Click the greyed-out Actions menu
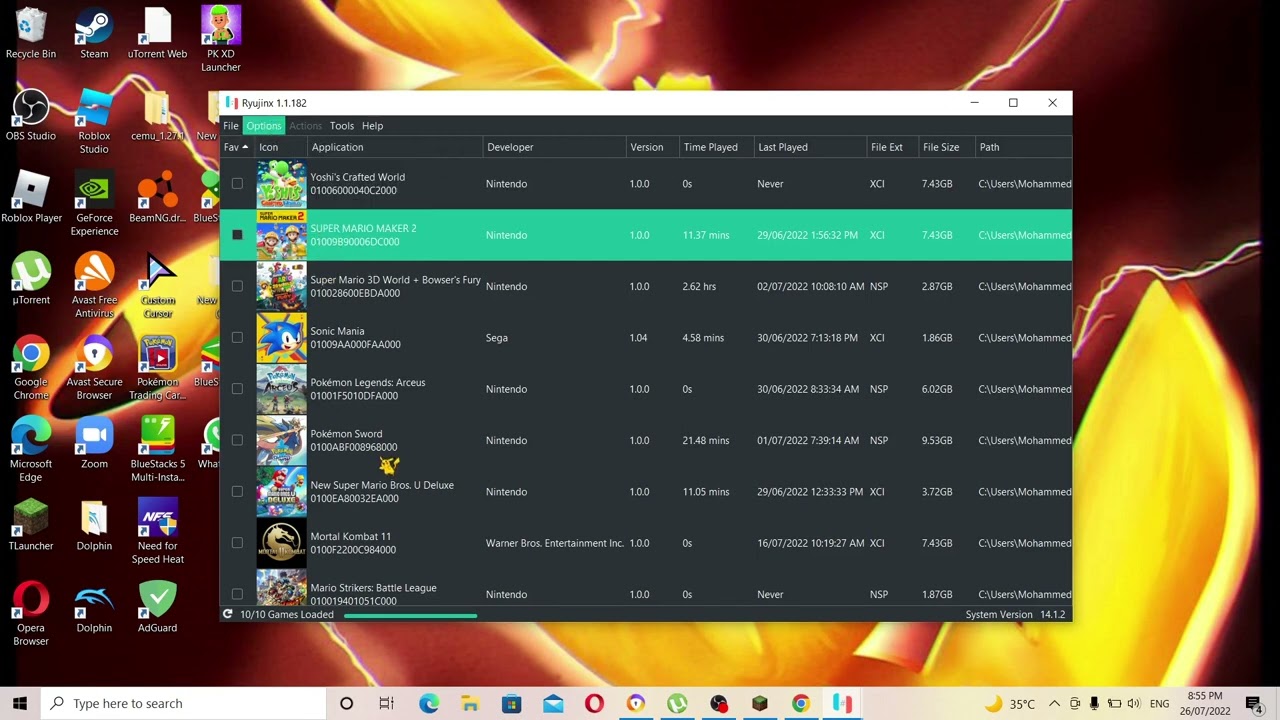The height and width of the screenshot is (720, 1280). [x=306, y=126]
